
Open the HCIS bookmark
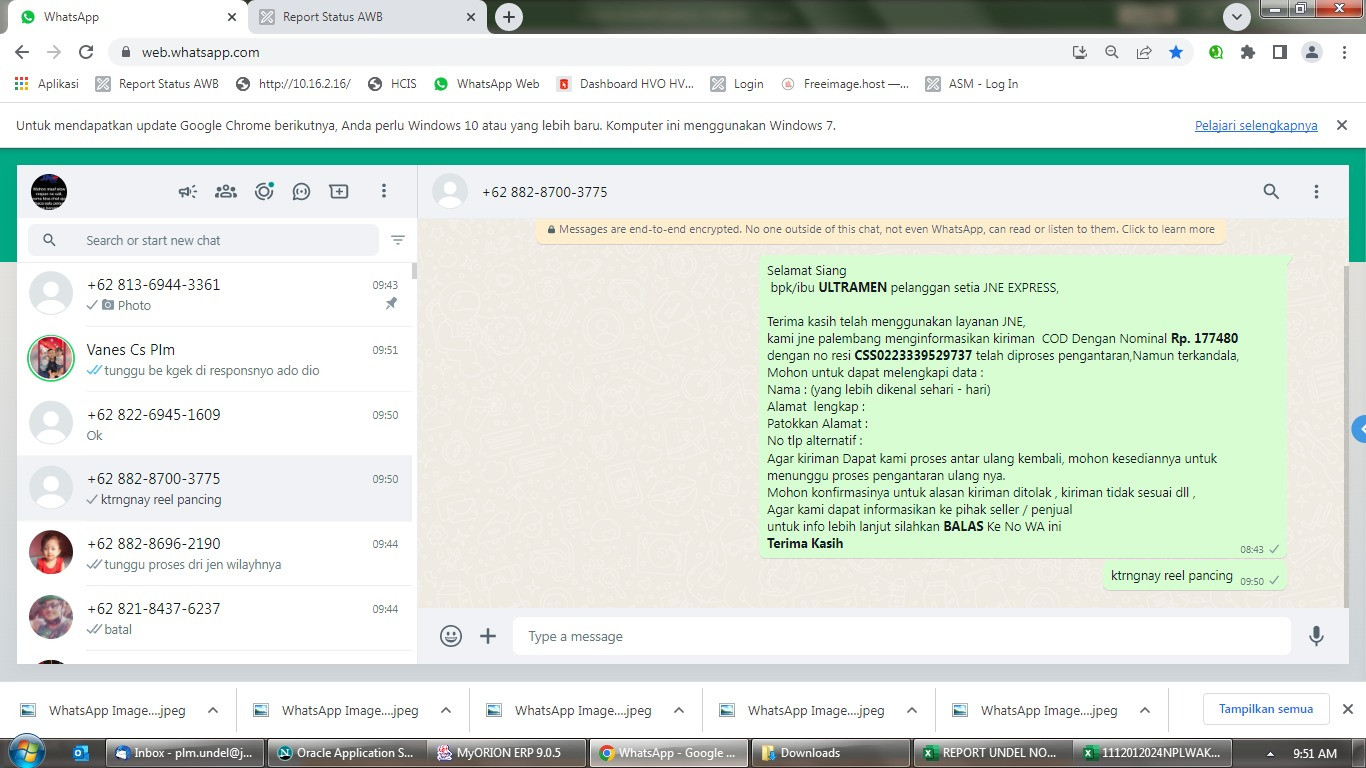392,84
